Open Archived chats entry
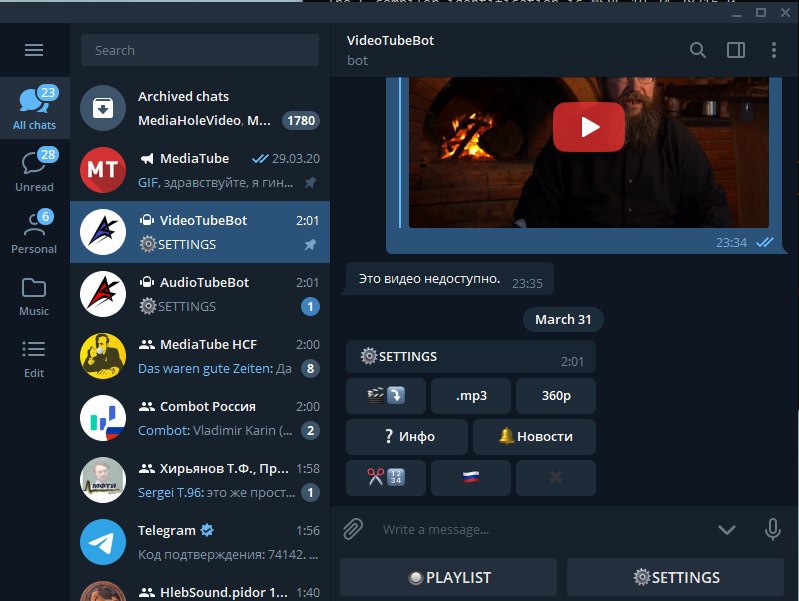799x601 pixels. pyautogui.click(x=200, y=108)
